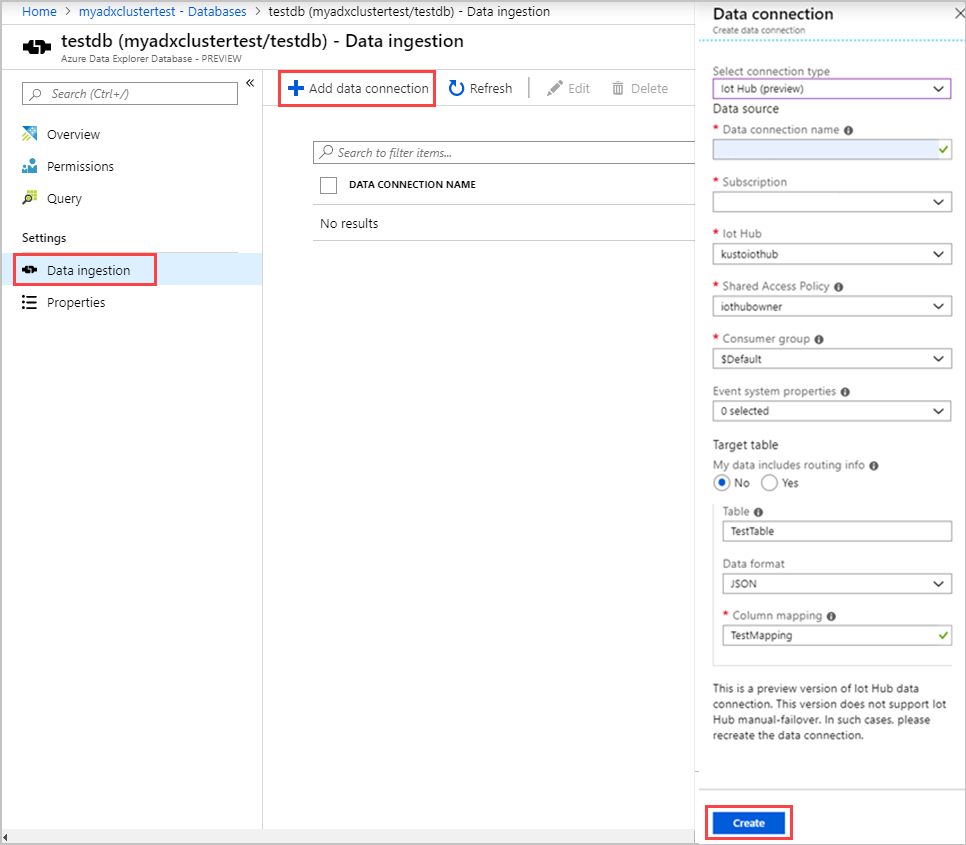Go to Home breadcrumb link

click(x=39, y=11)
